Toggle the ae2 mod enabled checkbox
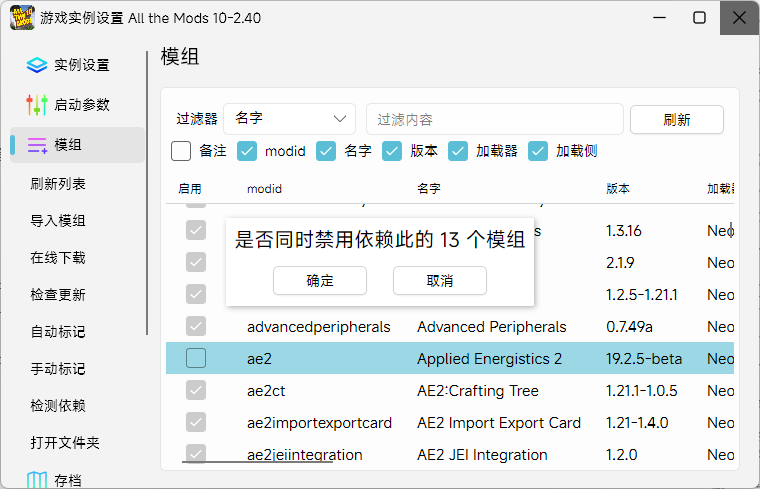 [196, 358]
